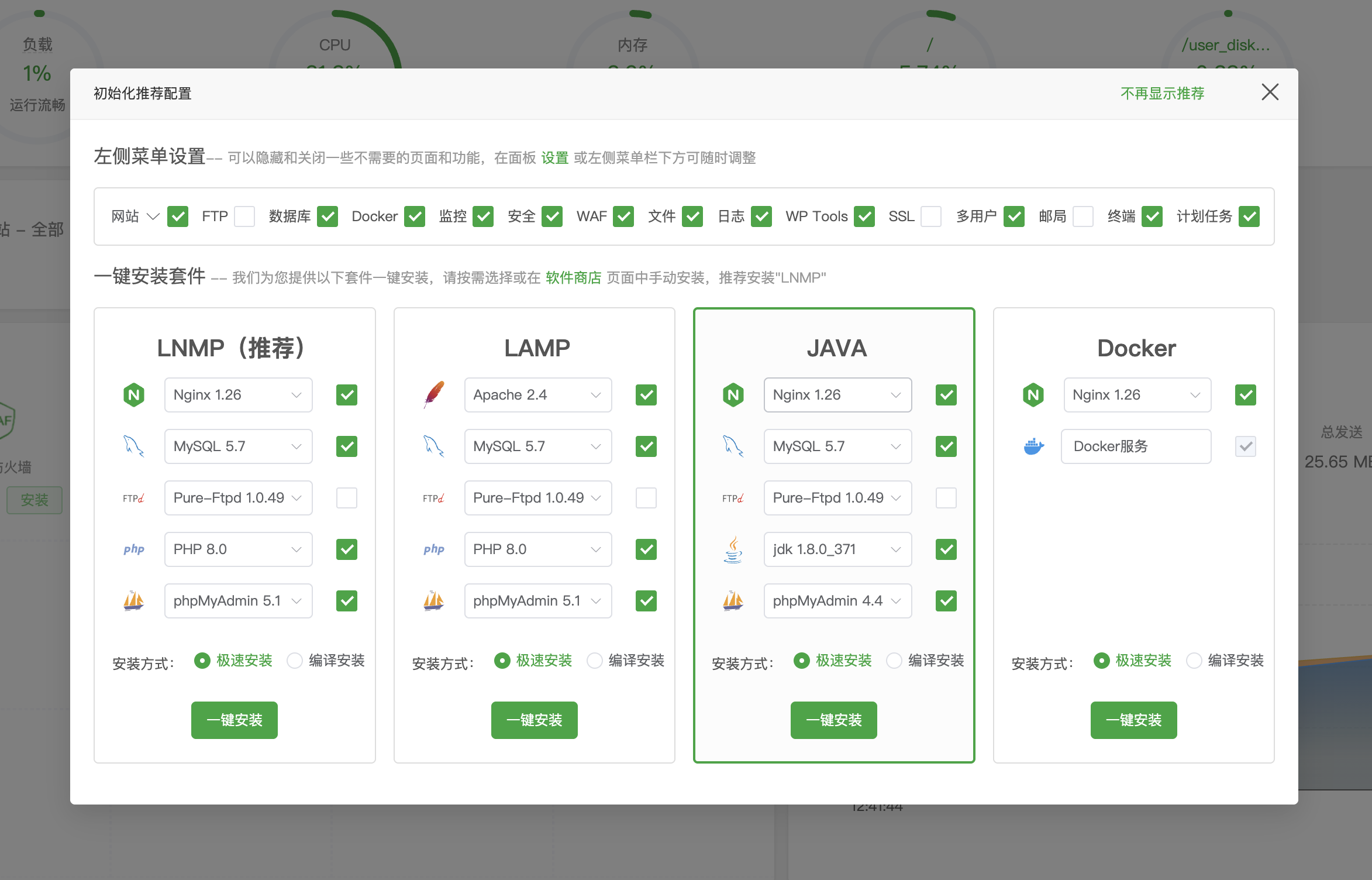
Task: Click the FTPd icon in the LNMP card
Action: (x=134, y=498)
